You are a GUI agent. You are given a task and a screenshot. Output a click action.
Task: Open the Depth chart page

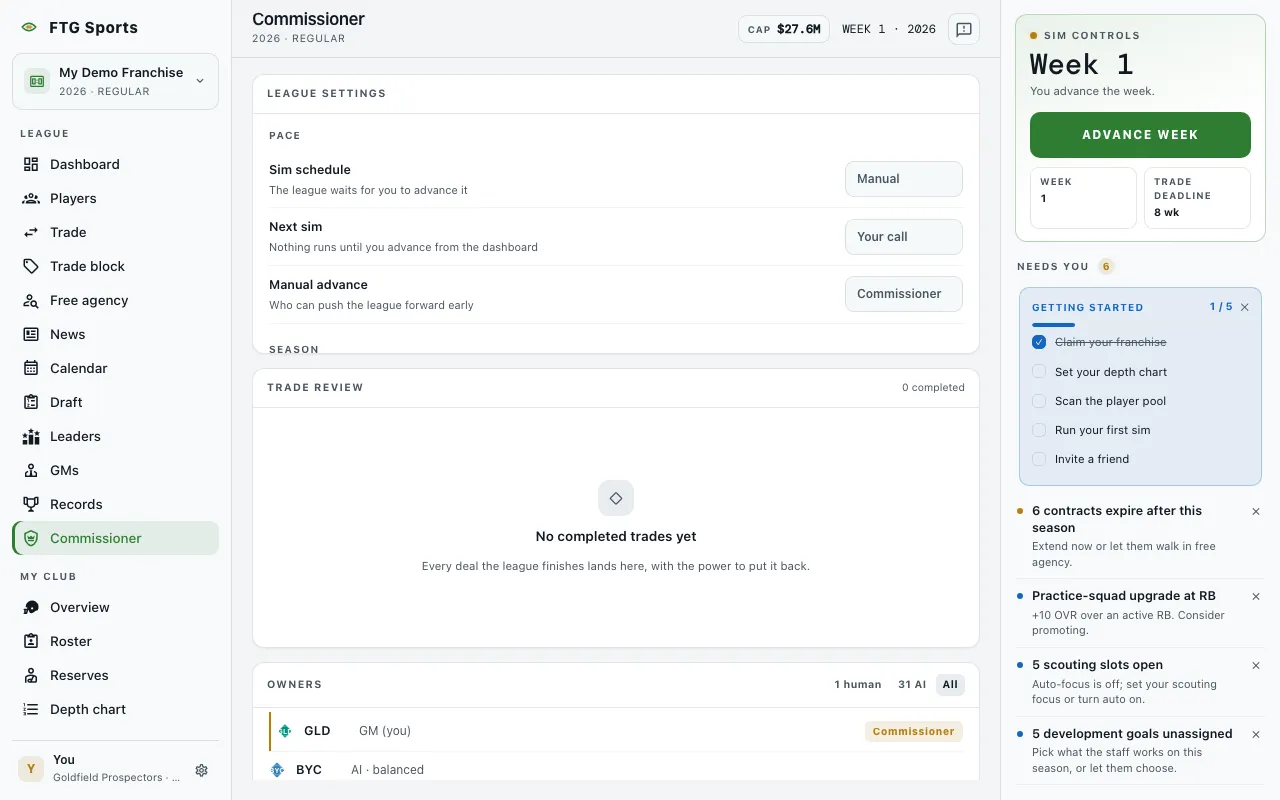tap(115, 709)
